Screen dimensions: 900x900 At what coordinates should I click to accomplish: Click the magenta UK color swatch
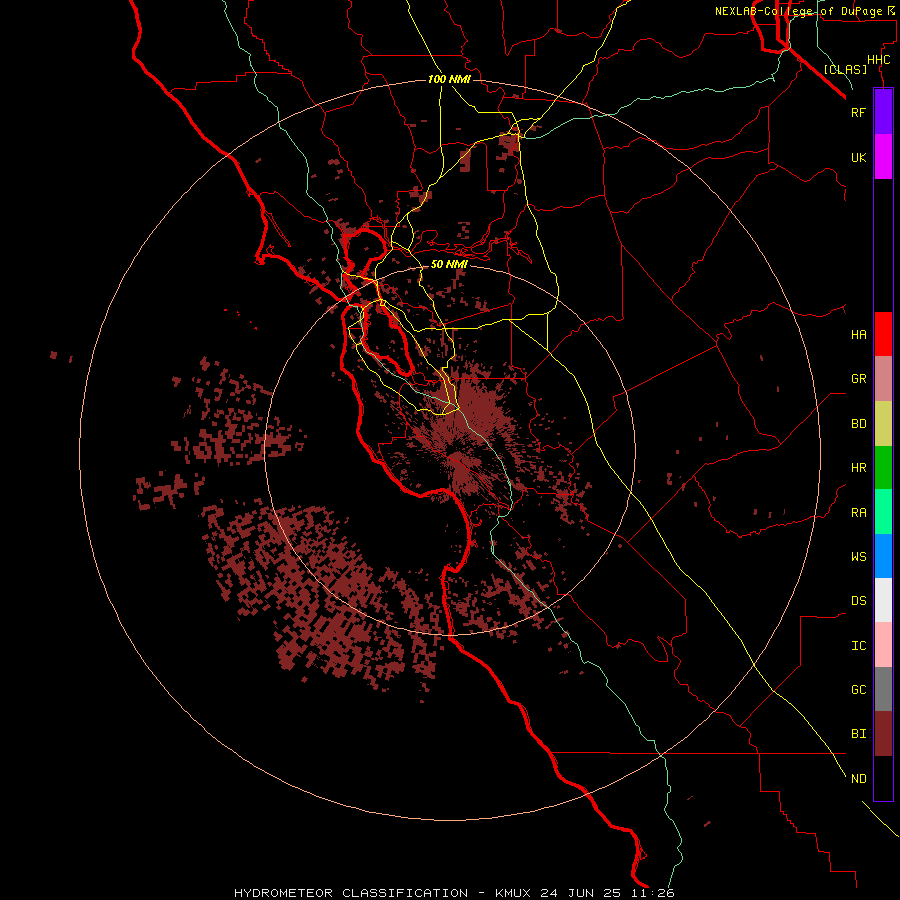click(x=883, y=157)
